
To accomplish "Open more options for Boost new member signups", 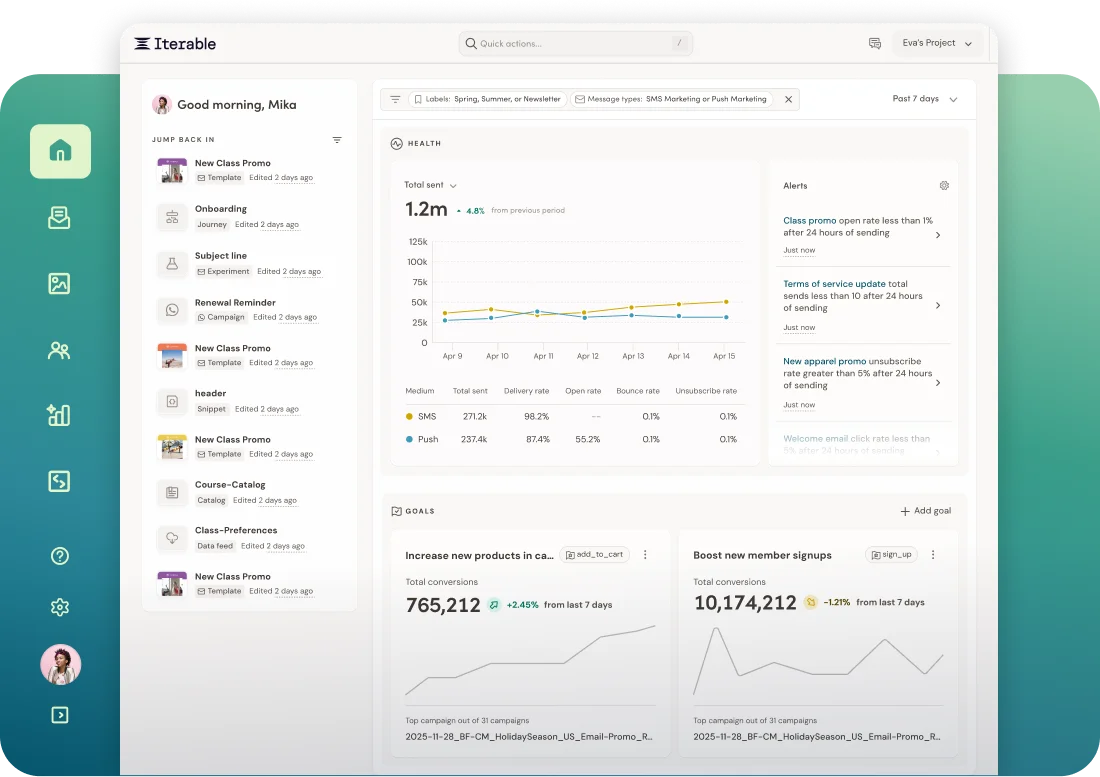I will pos(933,555).
